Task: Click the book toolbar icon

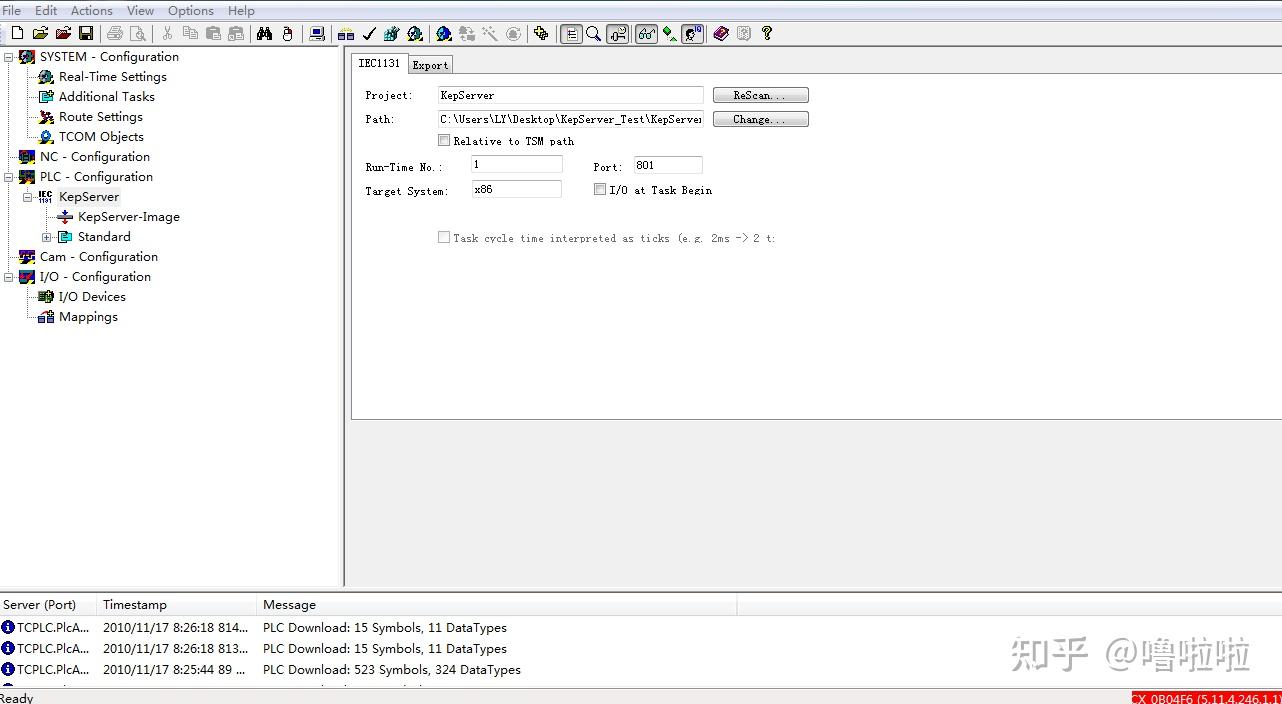Action: pyautogui.click(x=721, y=33)
